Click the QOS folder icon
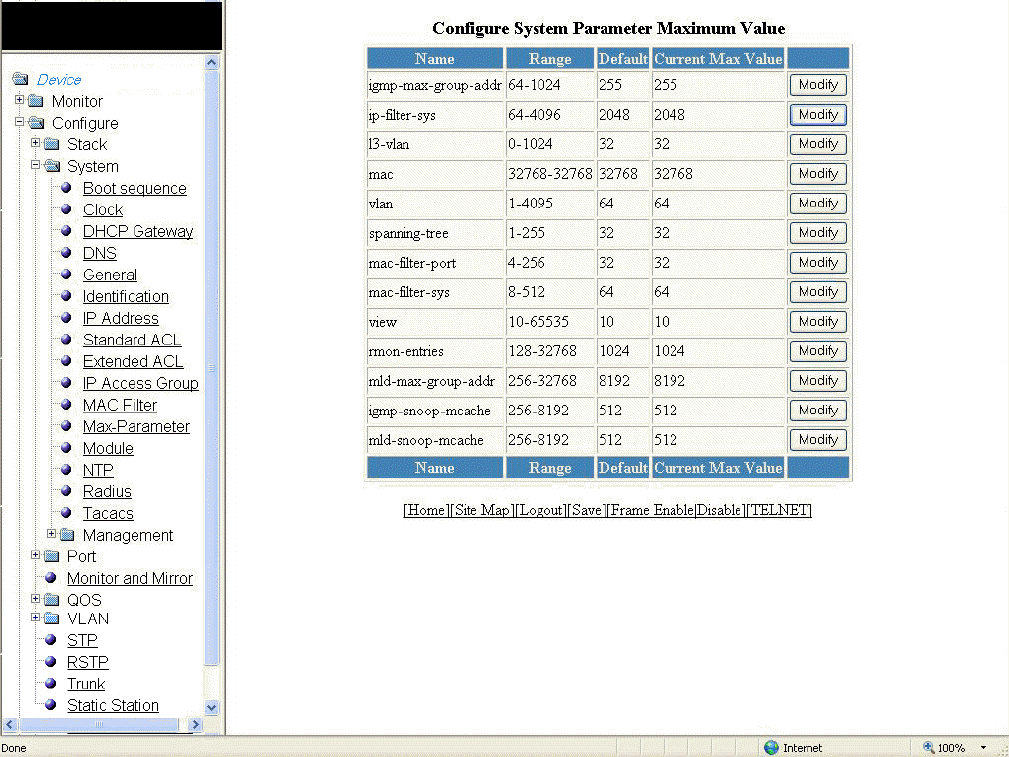 coord(51,600)
